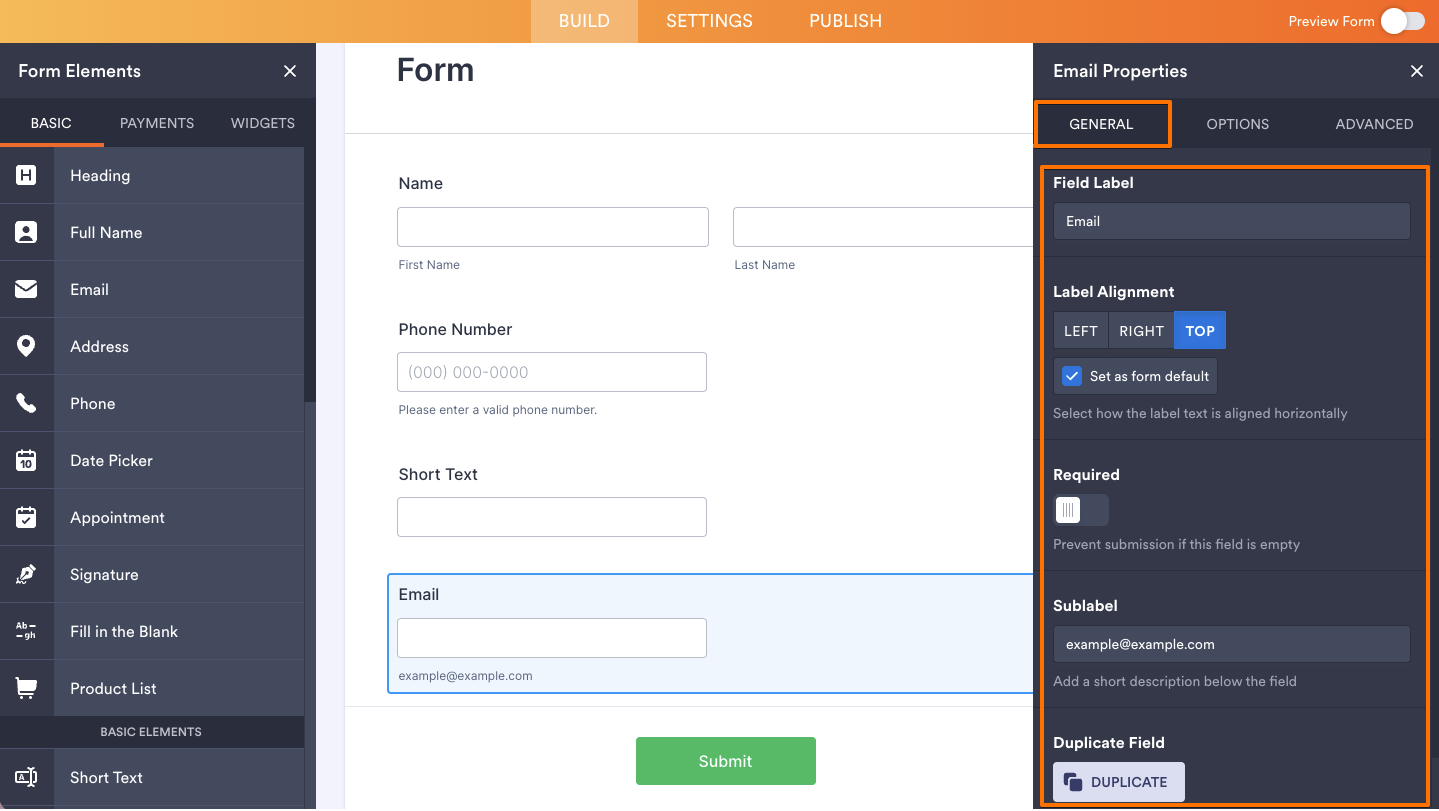
Task: Toggle the Preview Form switch
Action: pyautogui.click(x=1403, y=21)
